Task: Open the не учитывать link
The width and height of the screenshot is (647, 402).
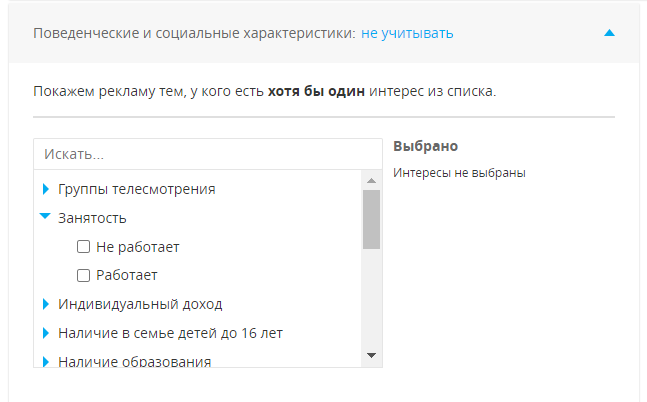Action: tap(407, 33)
